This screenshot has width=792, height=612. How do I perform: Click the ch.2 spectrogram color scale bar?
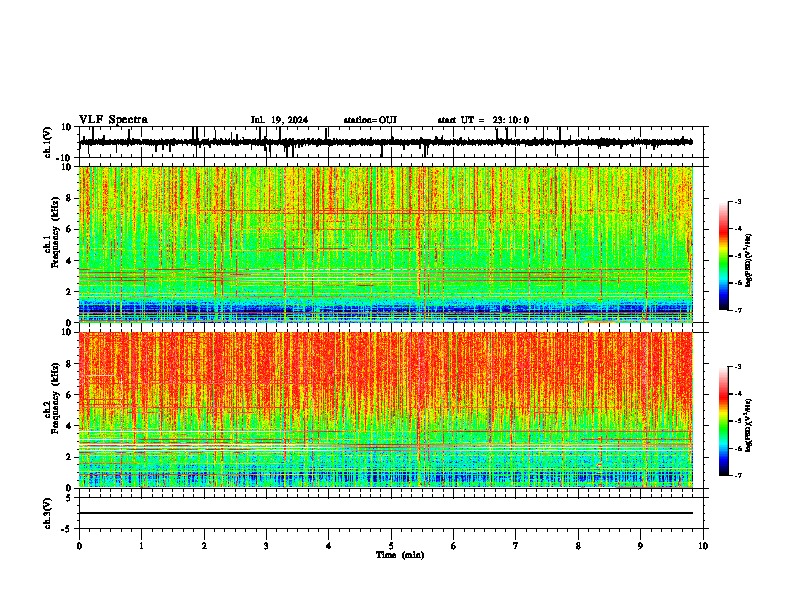(723, 421)
